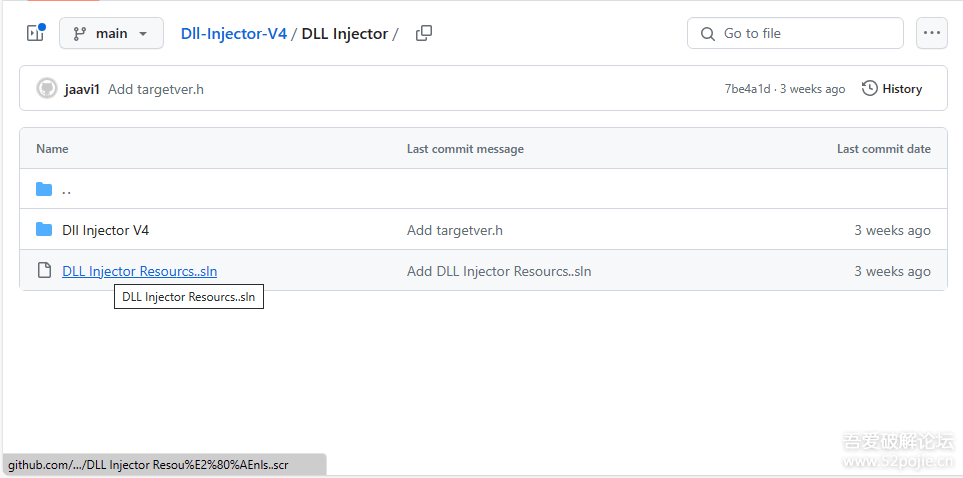
Task: View the commit History
Action: coord(892,88)
